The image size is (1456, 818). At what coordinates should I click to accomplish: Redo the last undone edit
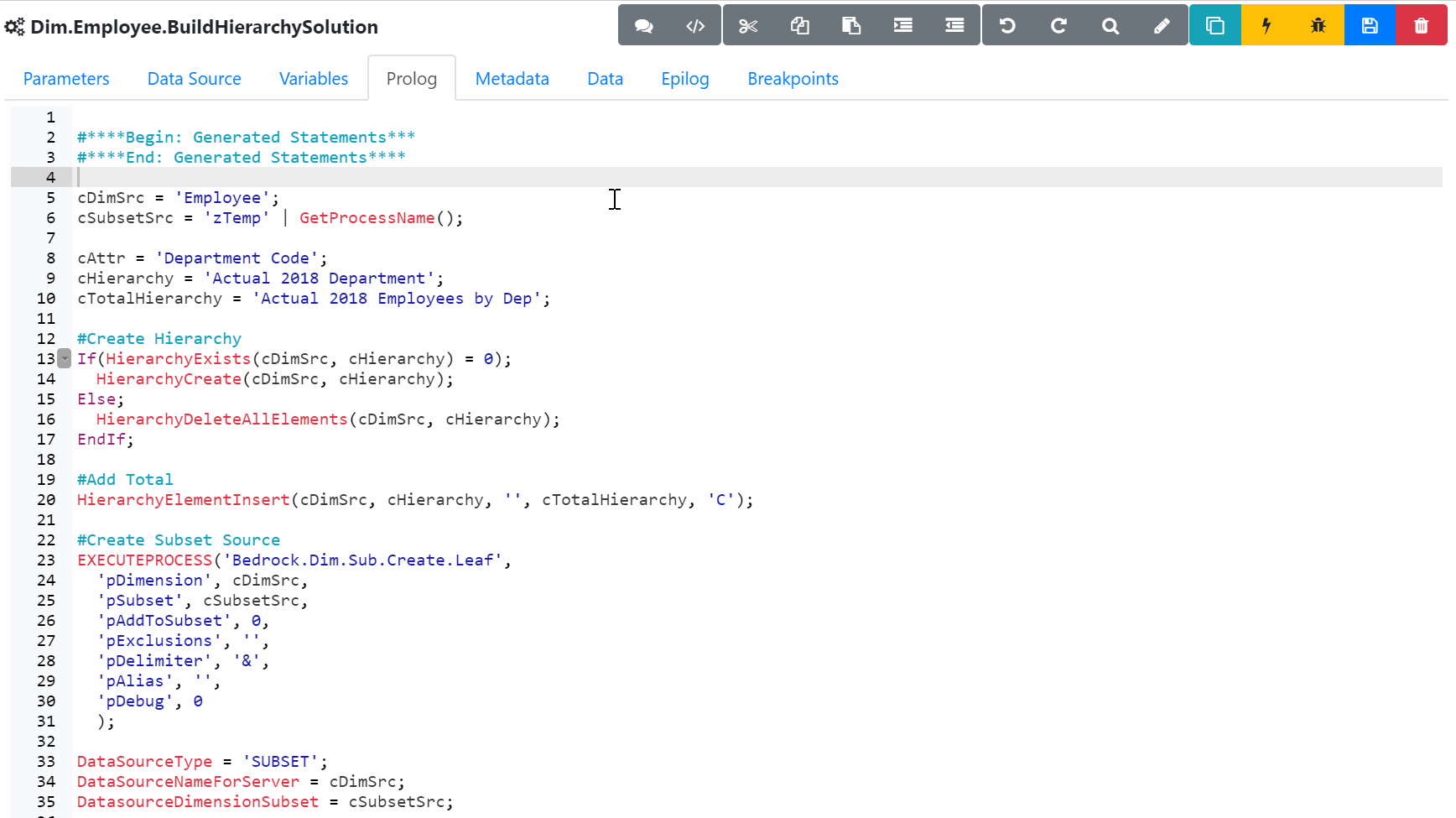click(x=1059, y=26)
